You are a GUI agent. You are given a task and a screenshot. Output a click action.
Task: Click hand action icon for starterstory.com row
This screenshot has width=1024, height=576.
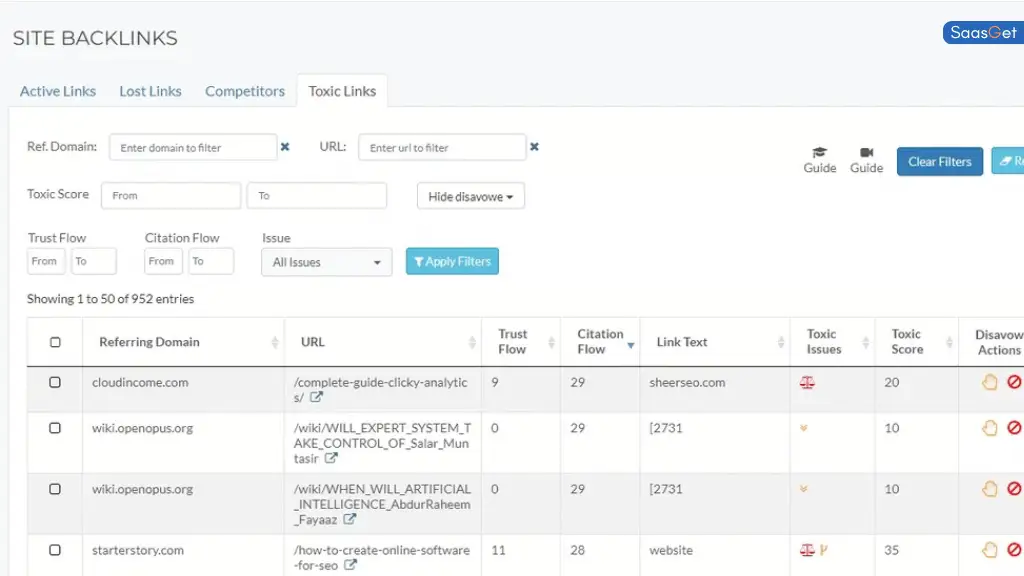click(989, 550)
